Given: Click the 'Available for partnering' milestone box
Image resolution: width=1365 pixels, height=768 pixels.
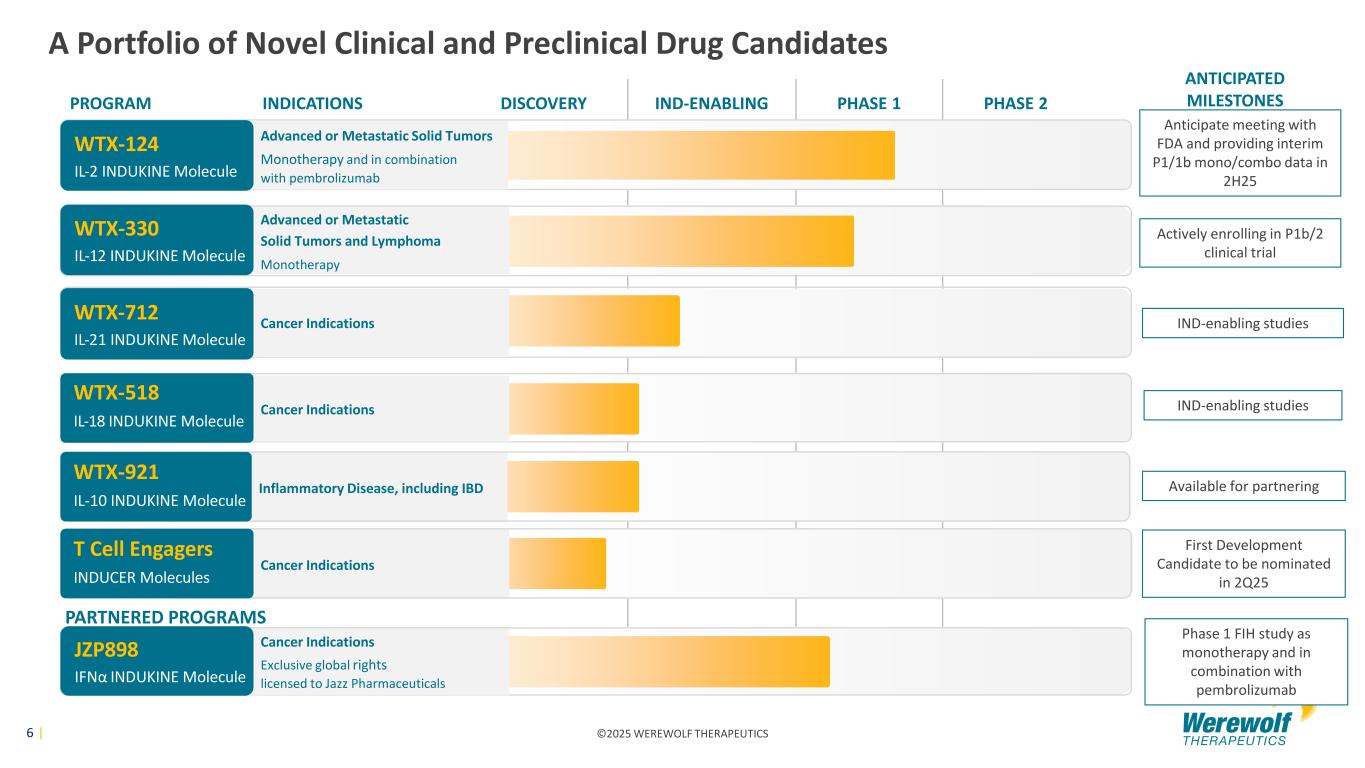Looking at the screenshot, I should click(x=1243, y=486).
